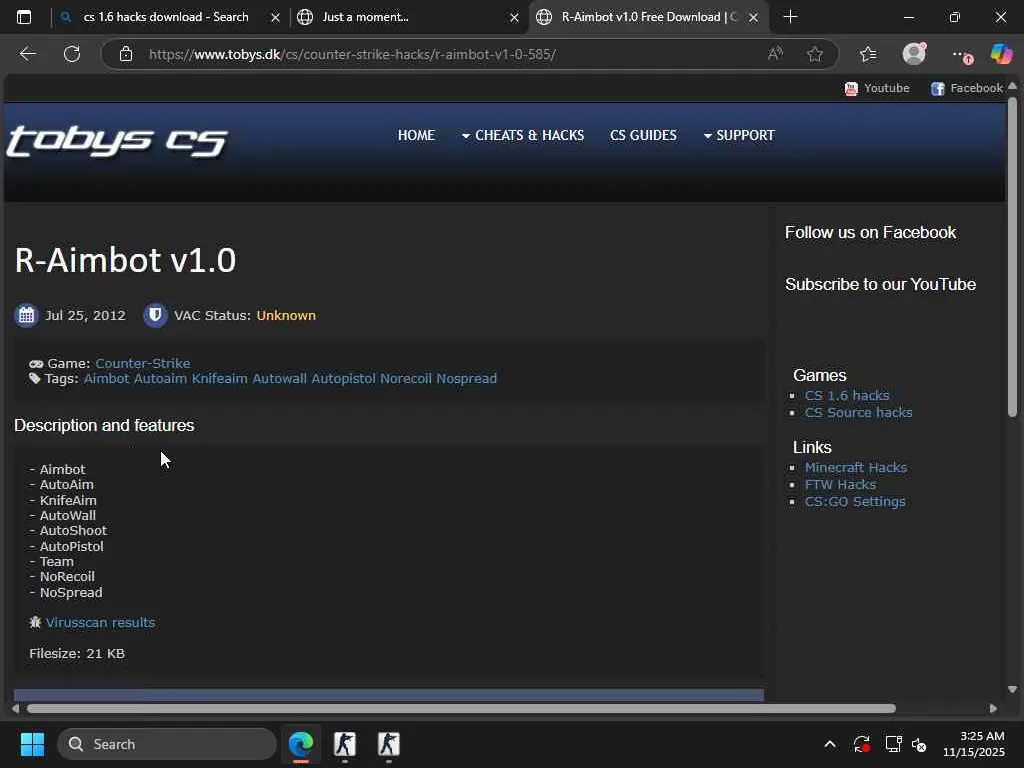Close the R-Aimbot v1.0 tab
The height and width of the screenshot is (768, 1024).
click(x=754, y=18)
